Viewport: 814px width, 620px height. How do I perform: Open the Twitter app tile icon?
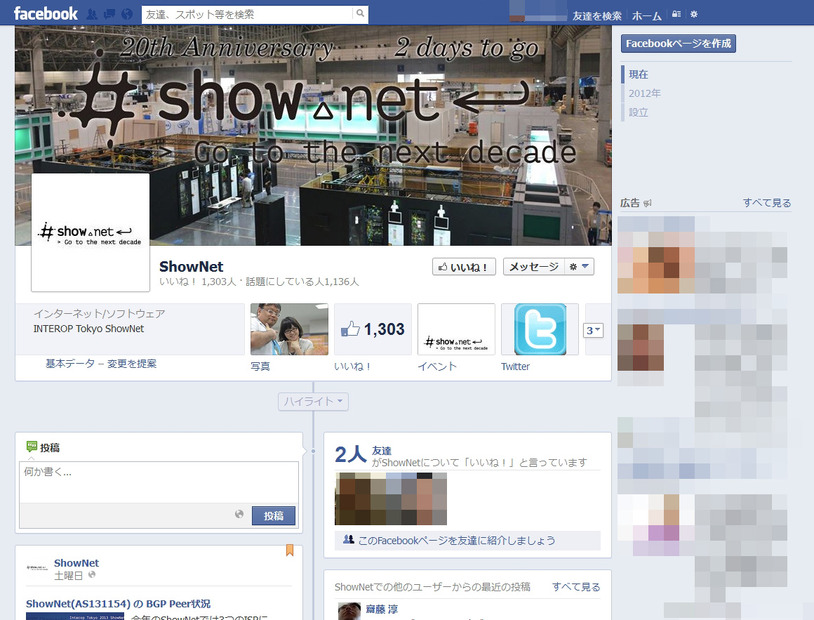pyautogui.click(x=540, y=329)
